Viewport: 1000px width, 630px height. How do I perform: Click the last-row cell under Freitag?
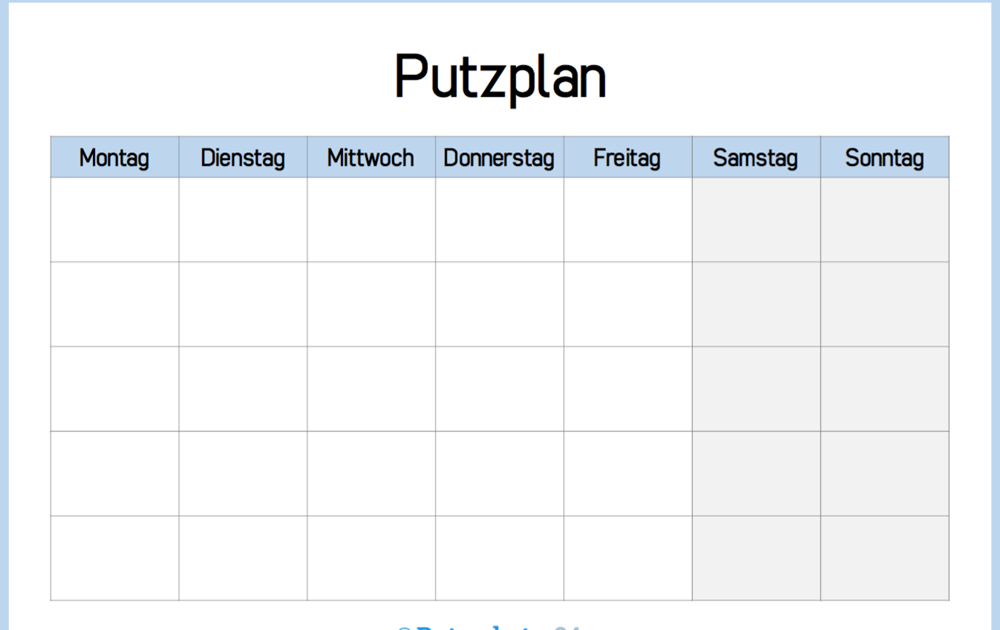[628, 558]
